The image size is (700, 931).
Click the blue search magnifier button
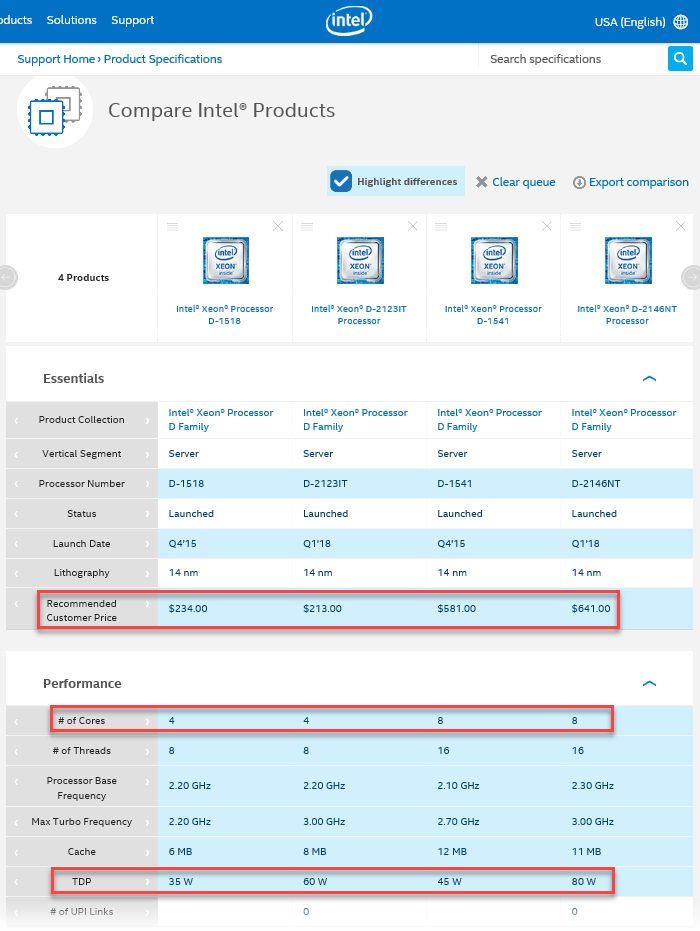point(680,59)
